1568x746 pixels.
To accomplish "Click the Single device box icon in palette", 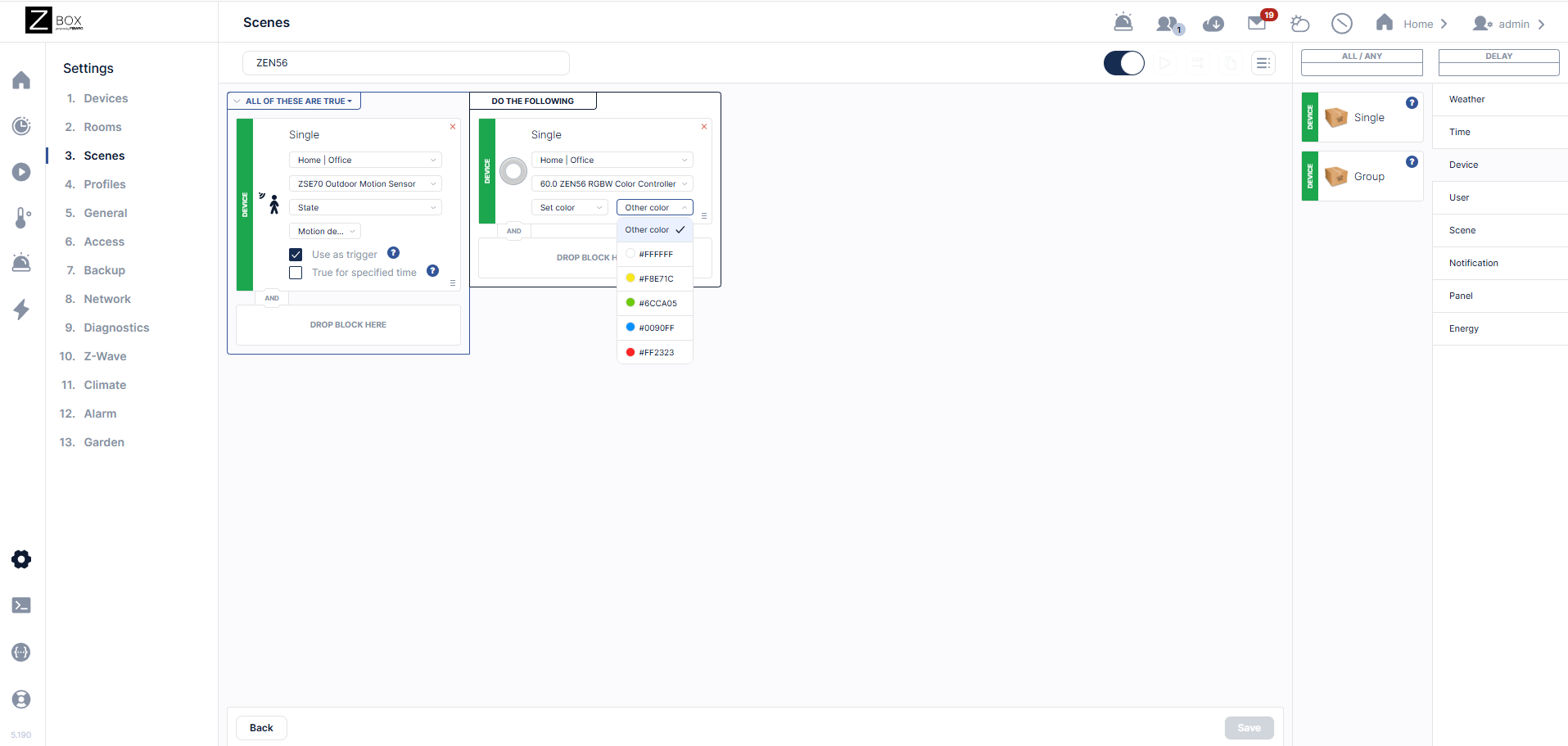I will 1336,118.
